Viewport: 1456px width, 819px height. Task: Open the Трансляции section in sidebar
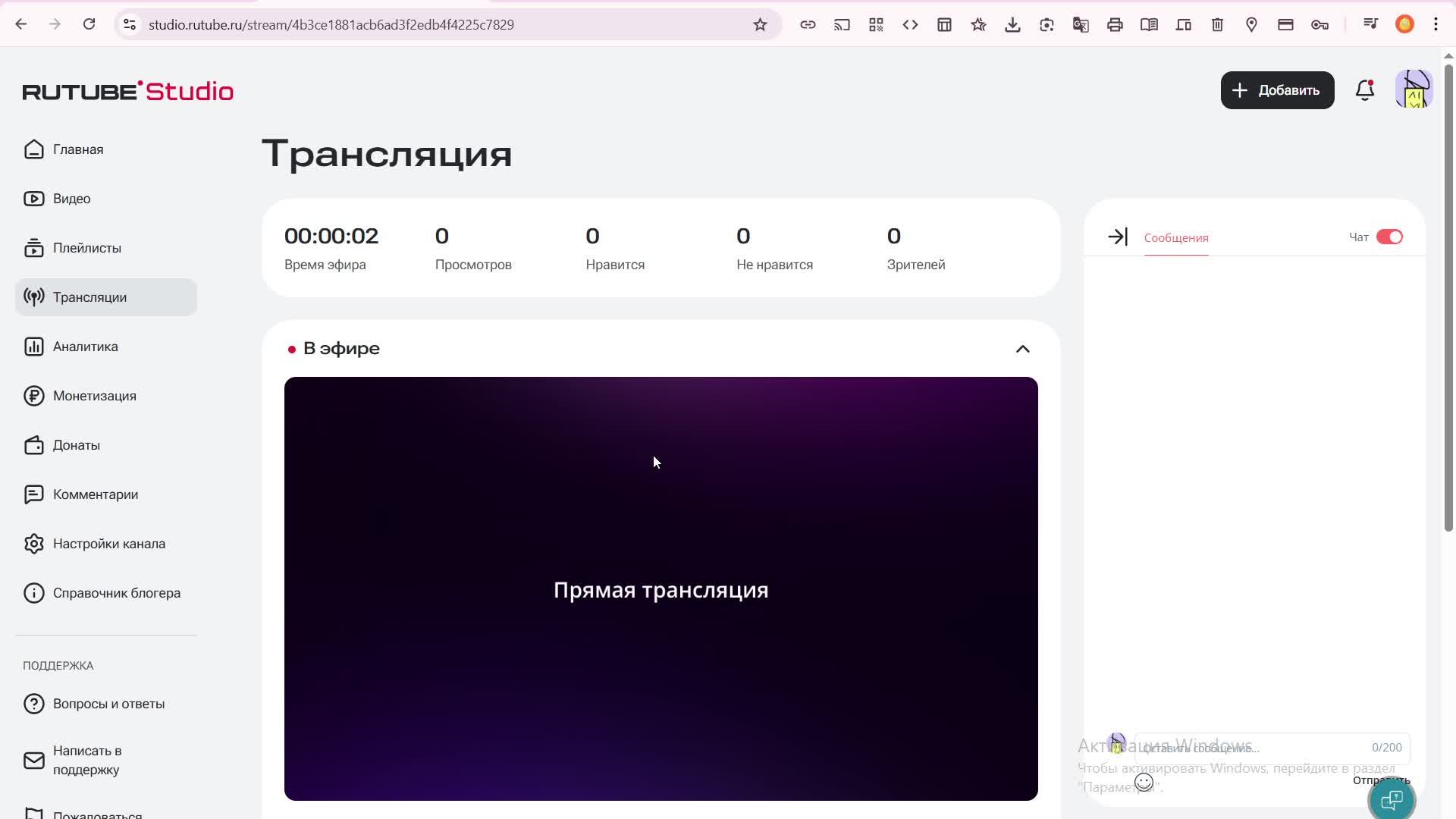89,297
